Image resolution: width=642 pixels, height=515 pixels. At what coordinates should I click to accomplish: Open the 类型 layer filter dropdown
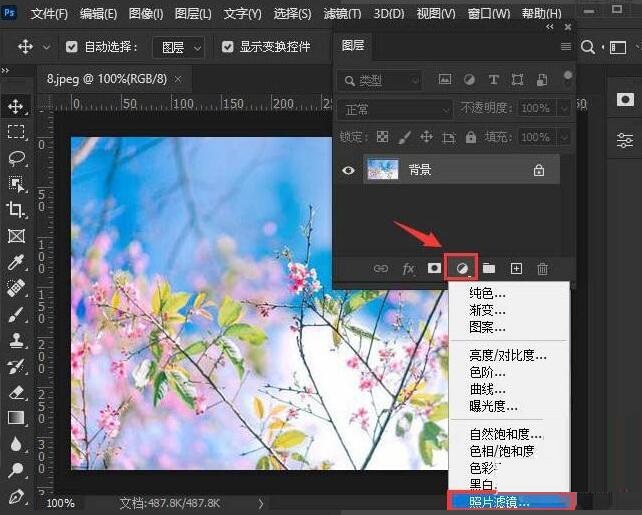point(380,81)
